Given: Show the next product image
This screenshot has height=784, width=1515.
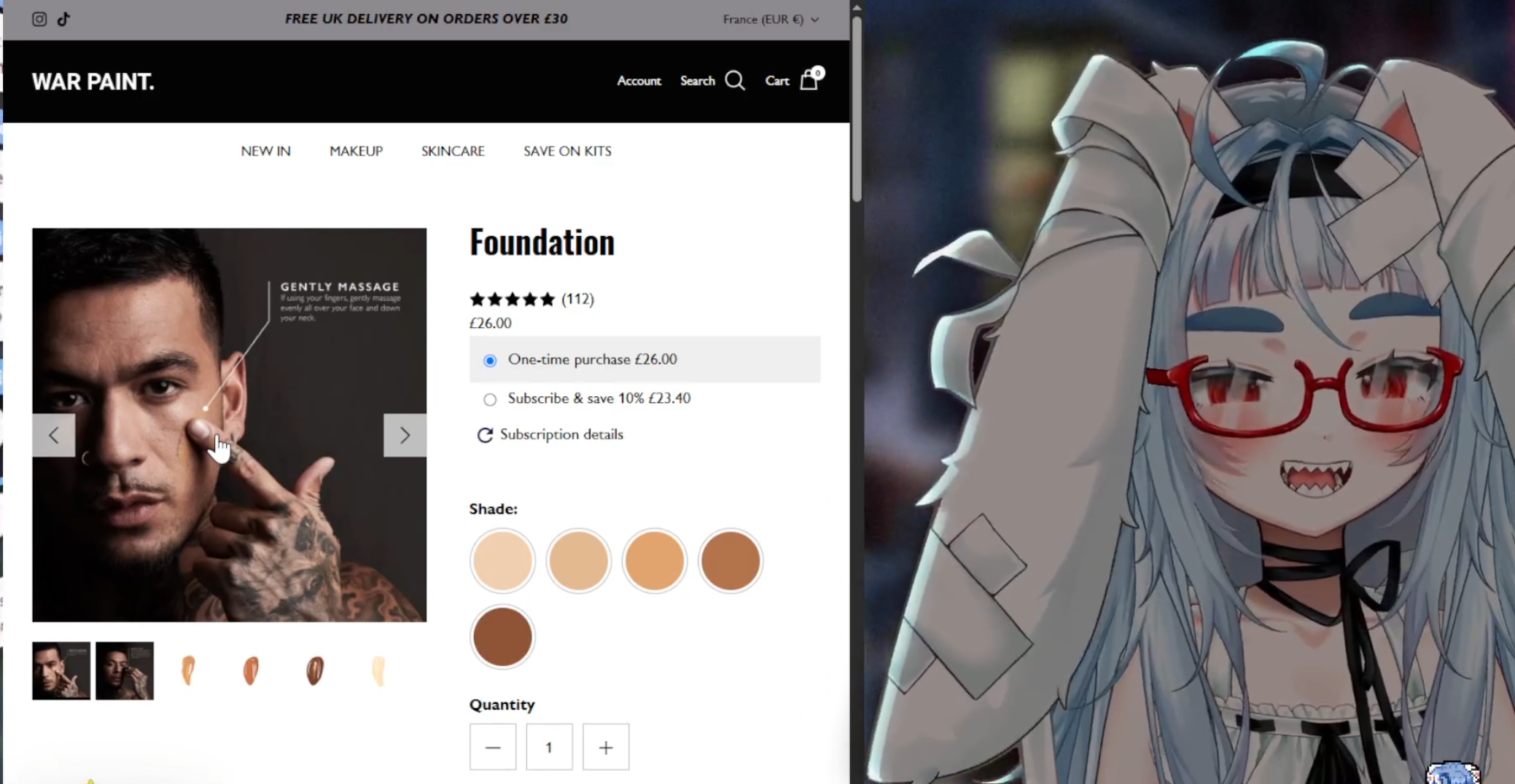Looking at the screenshot, I should [405, 435].
